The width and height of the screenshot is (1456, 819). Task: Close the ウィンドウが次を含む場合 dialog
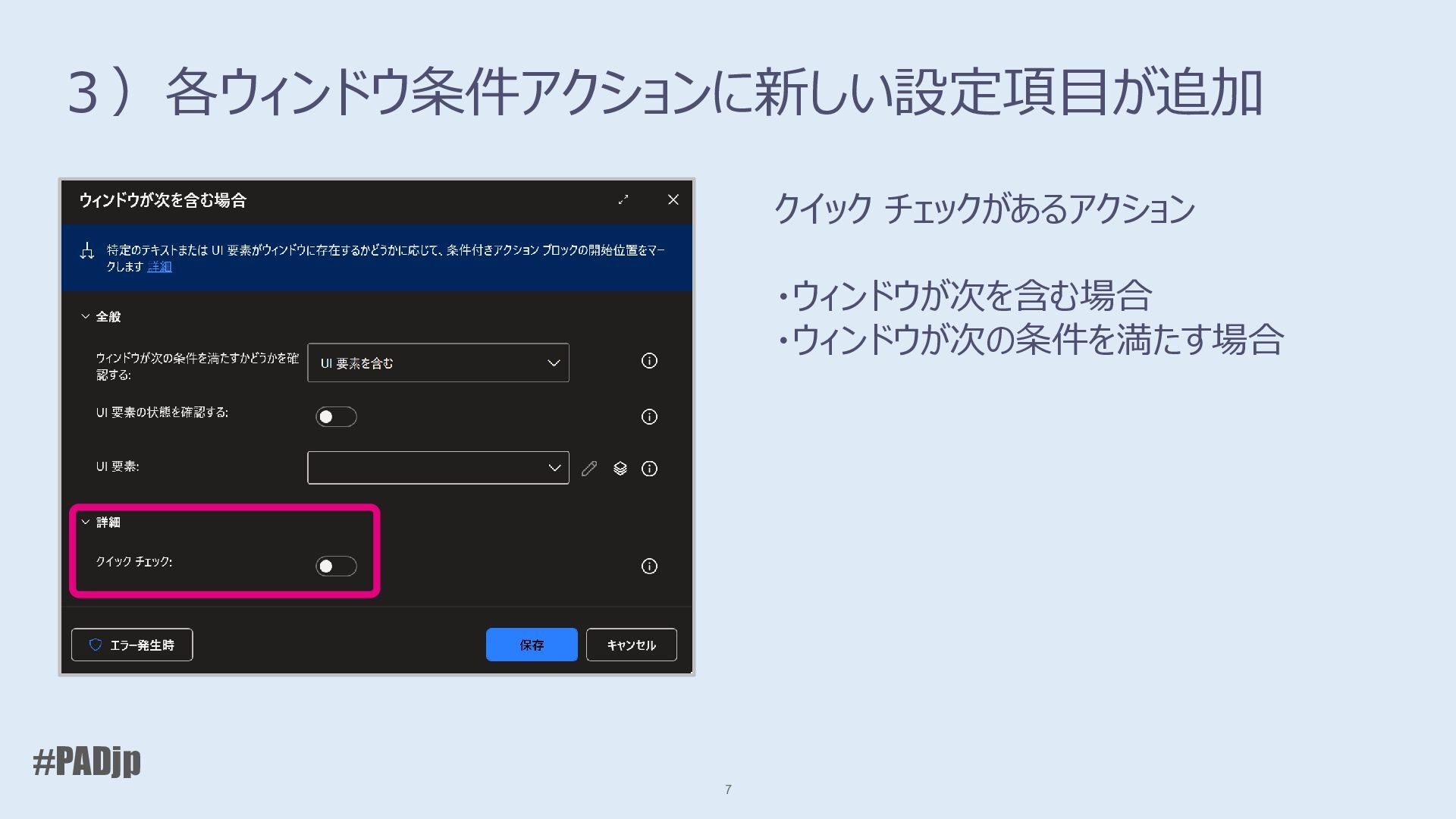point(673,199)
